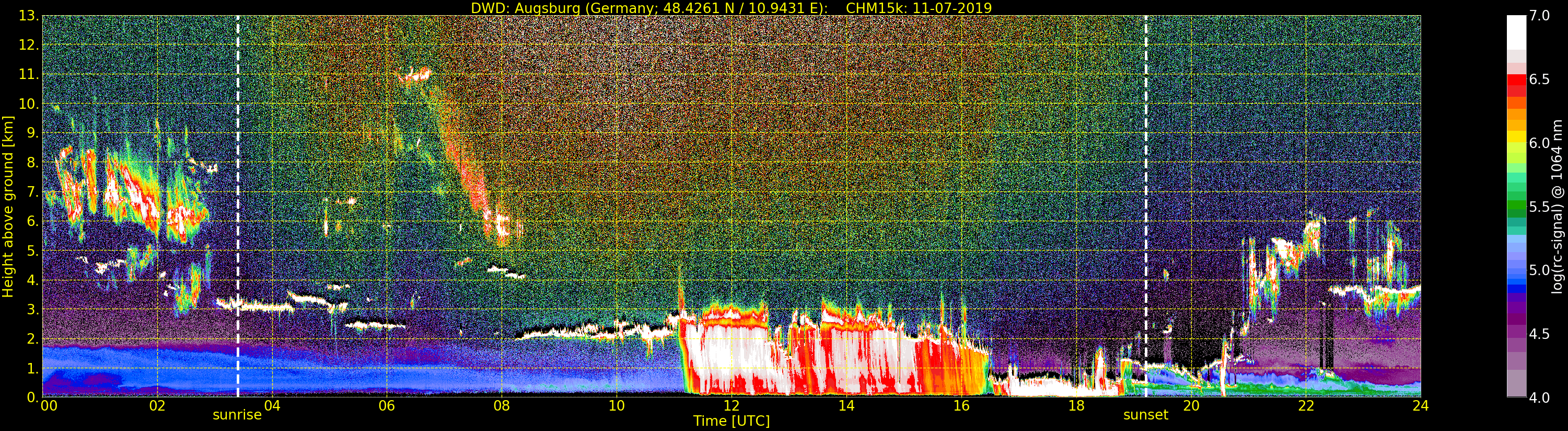1568x431 pixels.
Task: Click the '1.' height tick label
Action: 32,368
